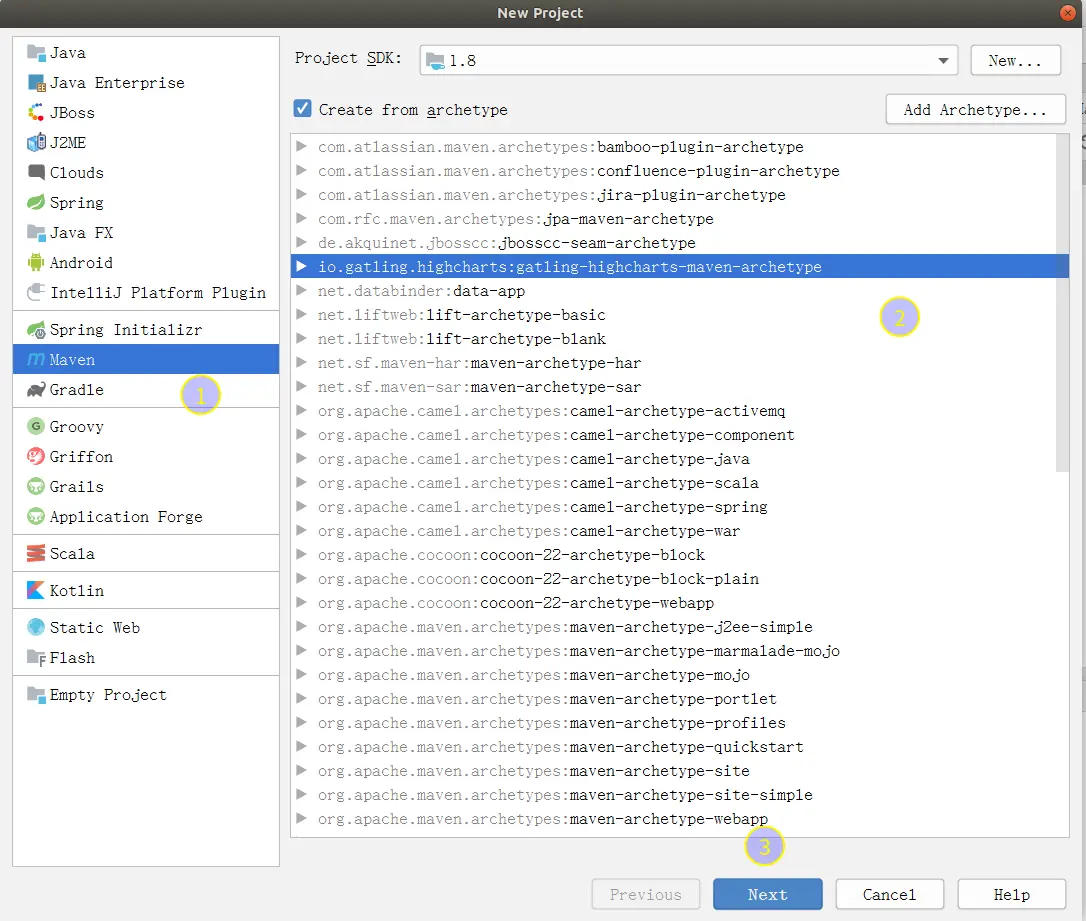Screen dimensions: 1086x921
Task: Click the Spring leaf icon
Action: [36, 202]
